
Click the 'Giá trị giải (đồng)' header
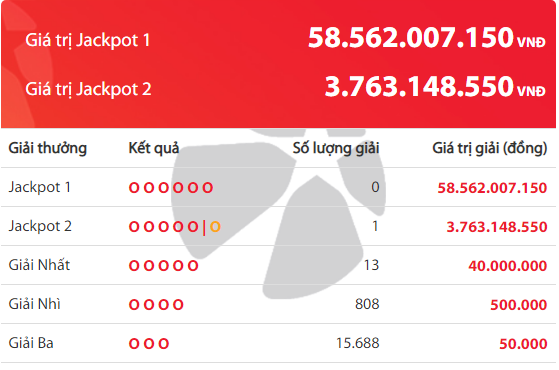[489, 148]
